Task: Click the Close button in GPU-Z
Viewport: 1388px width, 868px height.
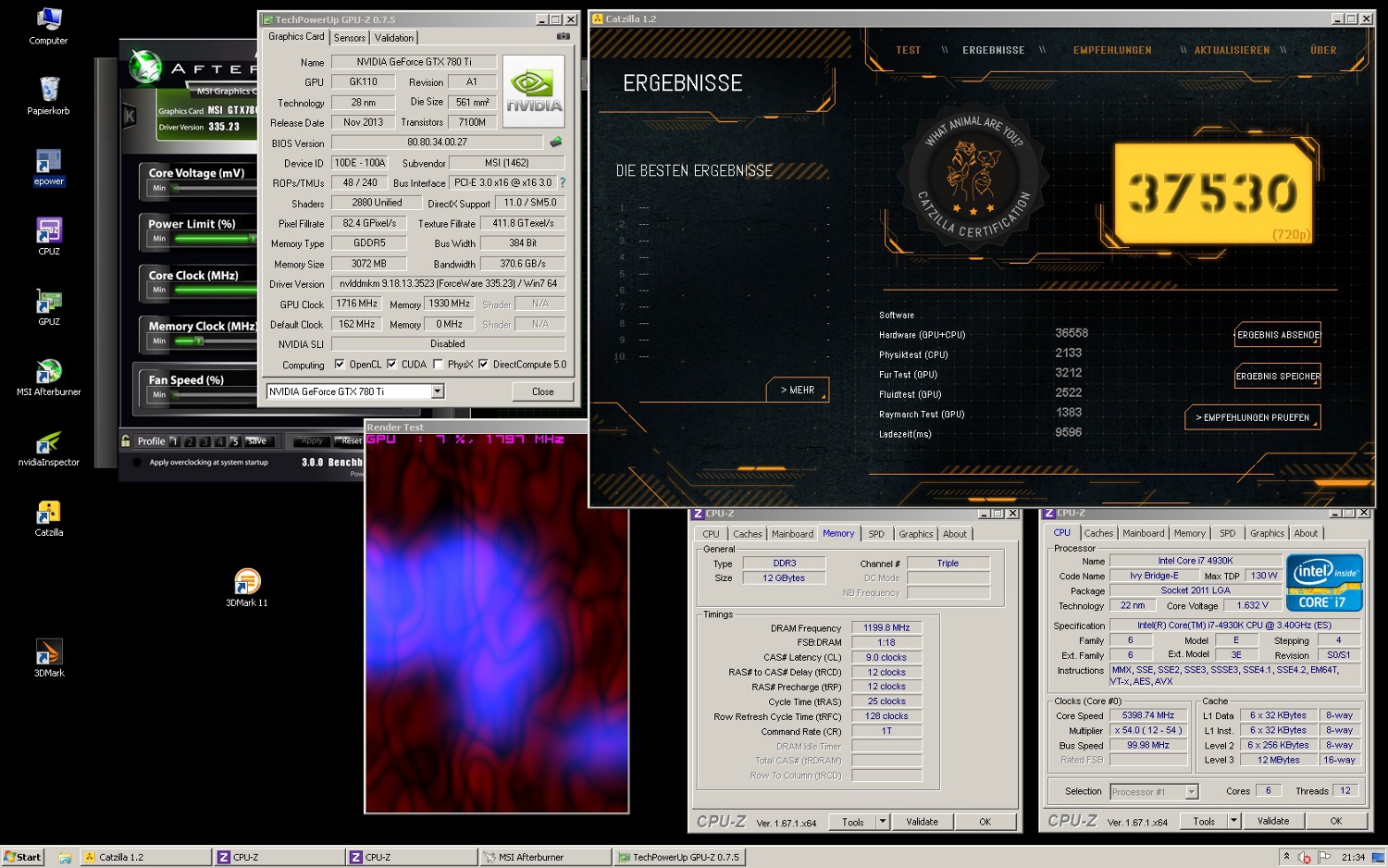Action: click(543, 391)
